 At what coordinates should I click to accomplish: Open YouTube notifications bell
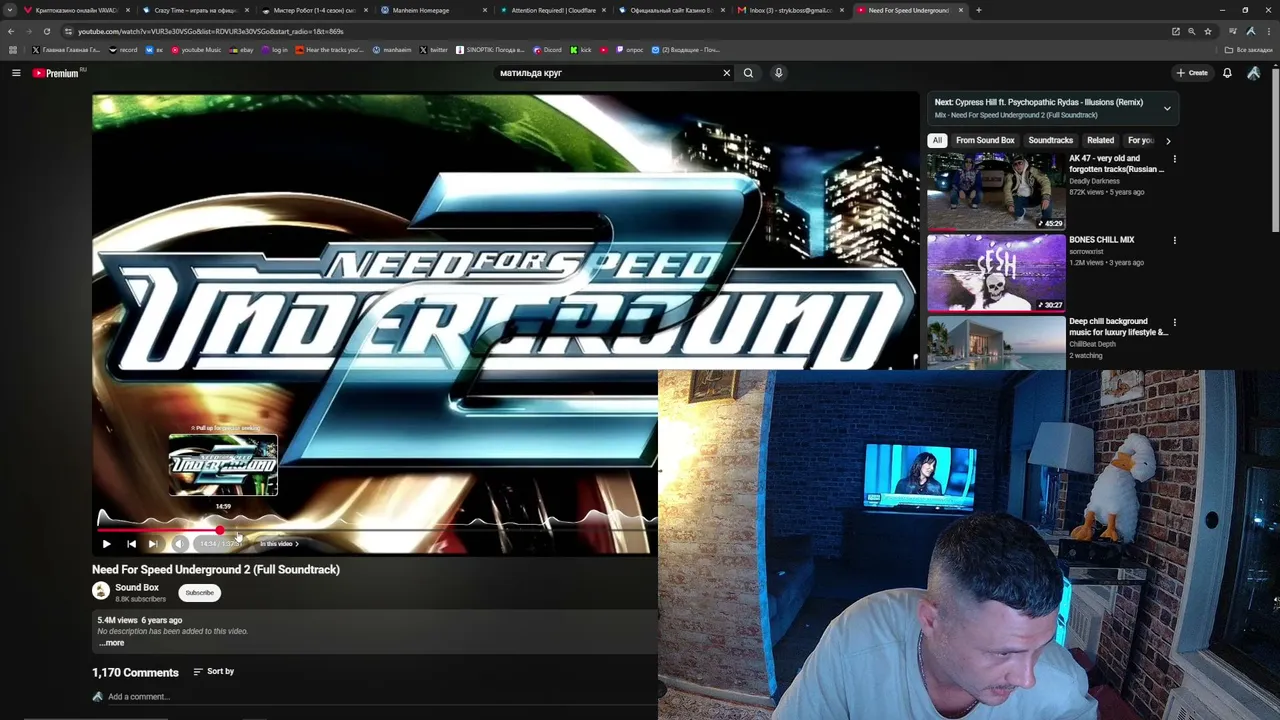(x=1227, y=73)
